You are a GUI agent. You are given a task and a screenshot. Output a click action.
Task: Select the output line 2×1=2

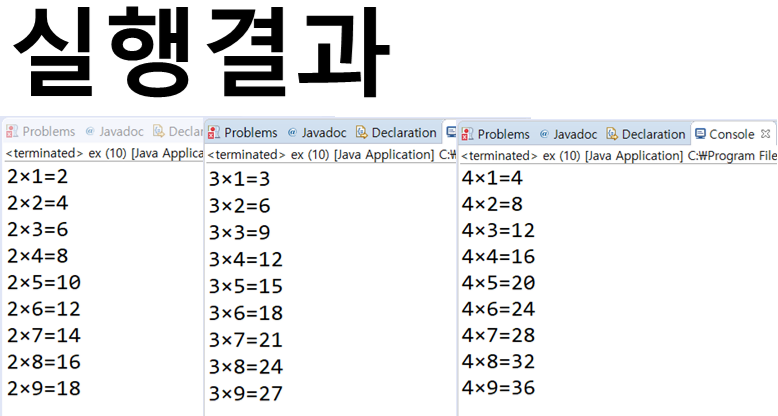[38, 177]
